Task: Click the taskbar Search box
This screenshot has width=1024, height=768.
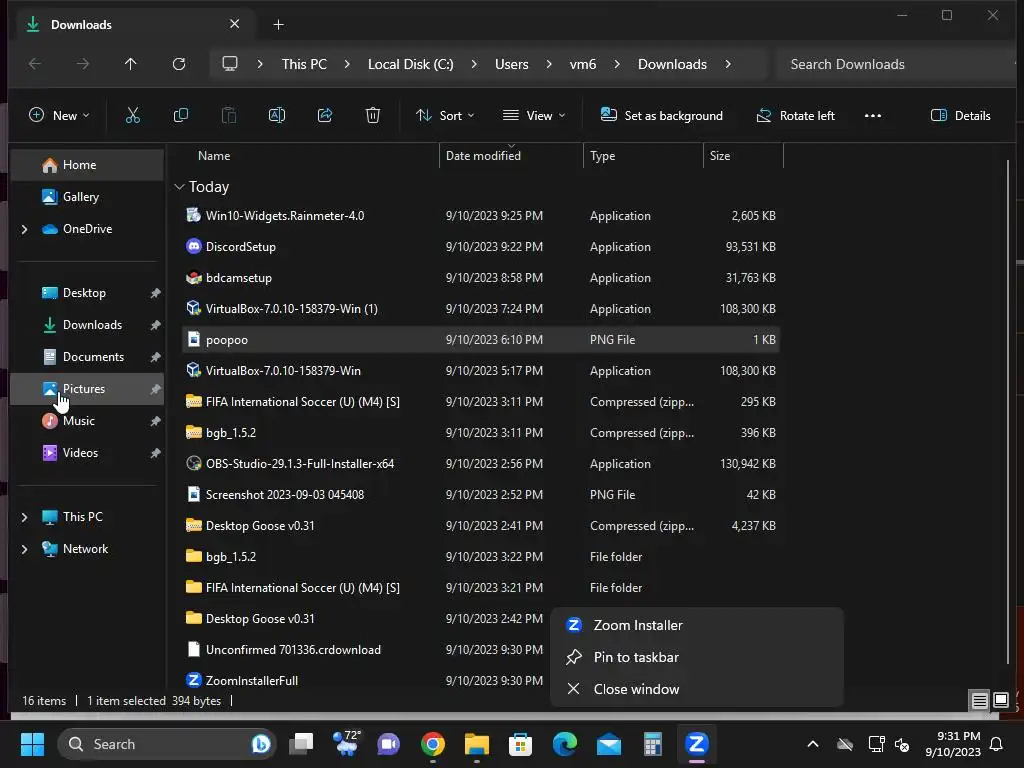Action: 167,744
